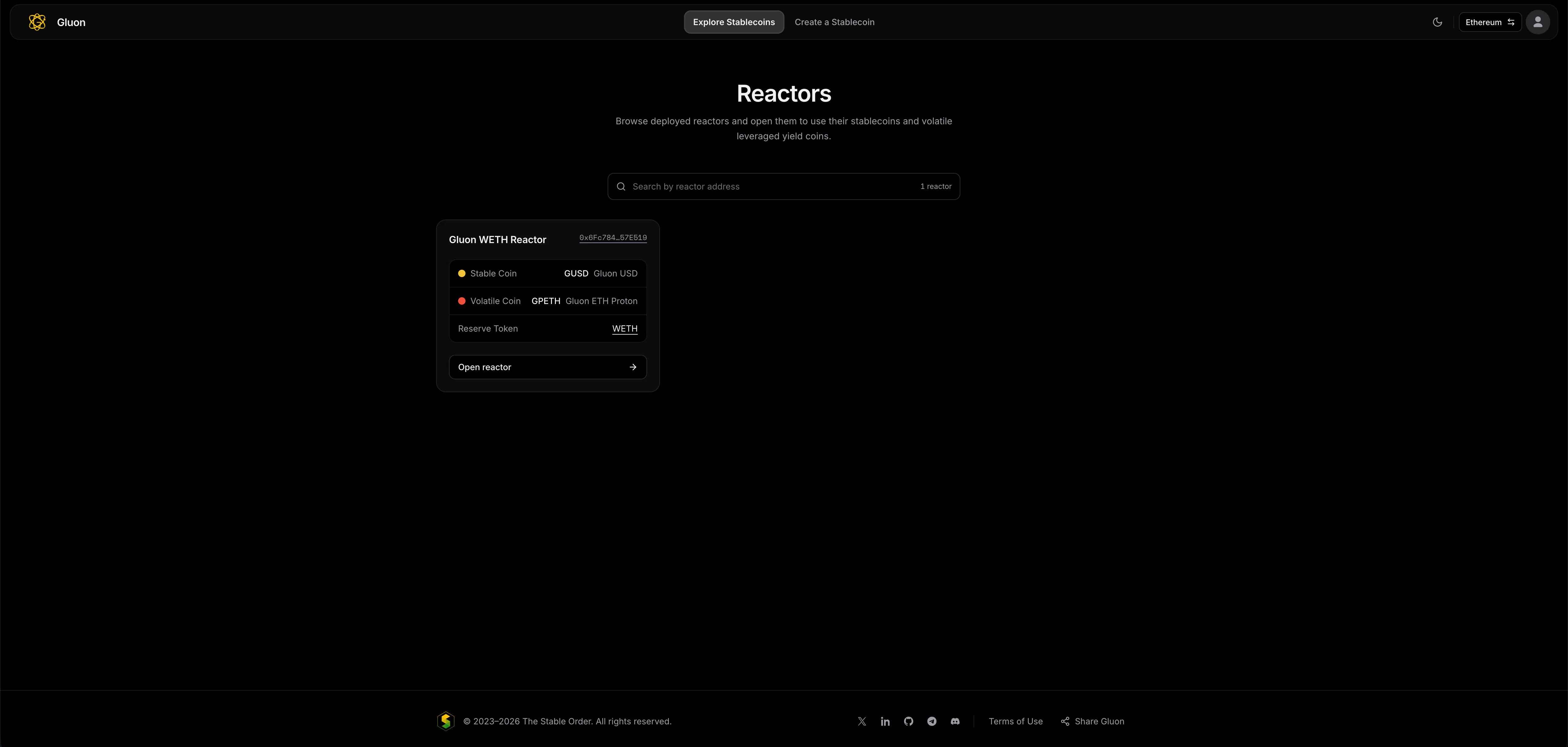
Task: Click the GPETH ticker text
Action: point(545,301)
